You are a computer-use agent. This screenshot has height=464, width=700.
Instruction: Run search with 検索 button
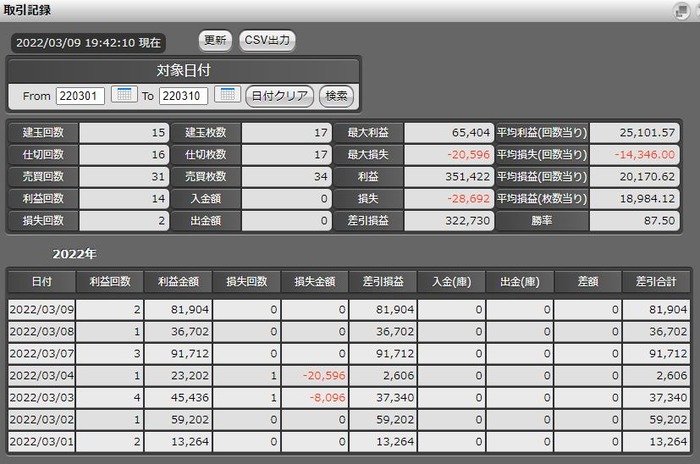[x=336, y=96]
